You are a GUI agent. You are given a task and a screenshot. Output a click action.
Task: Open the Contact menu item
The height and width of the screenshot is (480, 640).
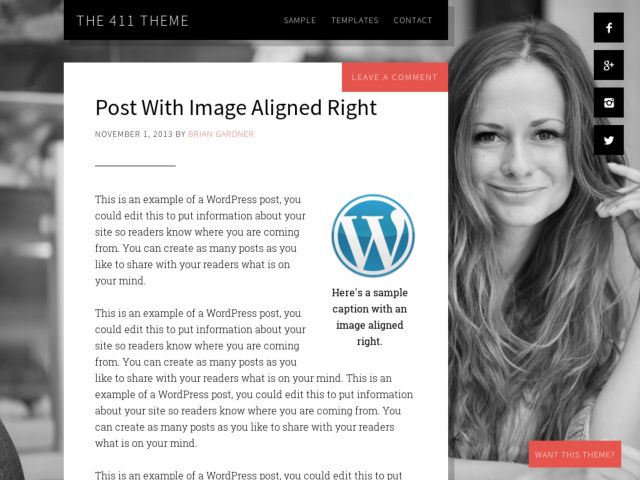(413, 20)
